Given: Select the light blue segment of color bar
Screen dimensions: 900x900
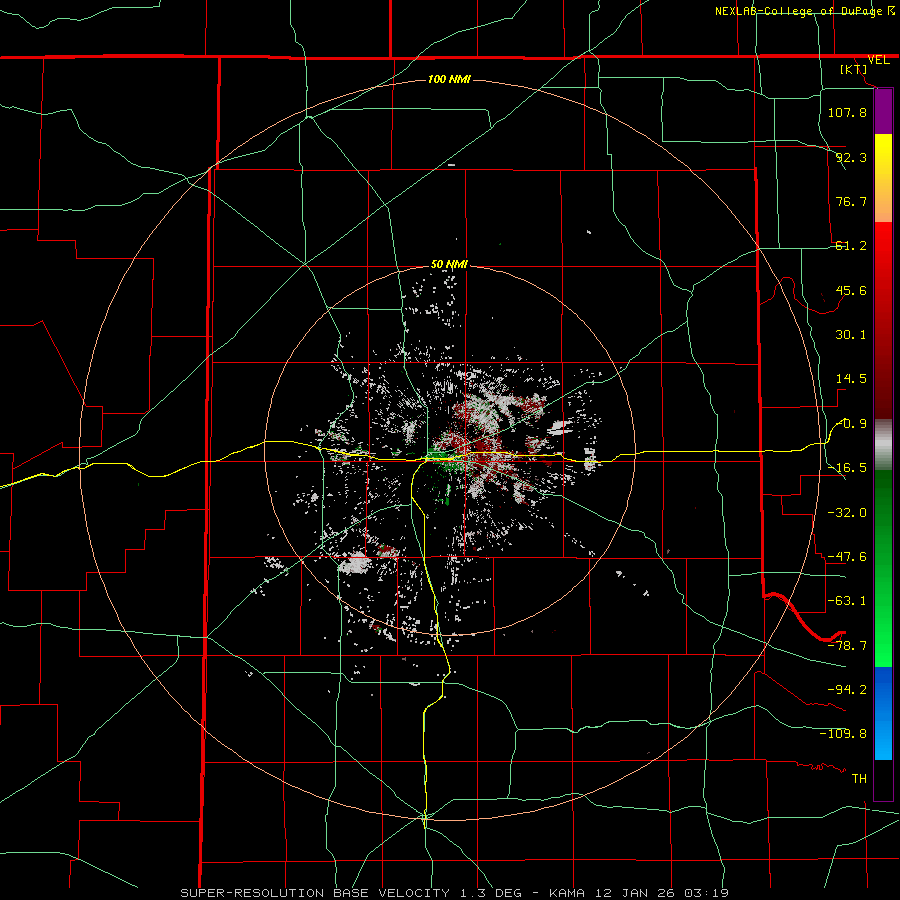Looking at the screenshot, I should [883, 740].
